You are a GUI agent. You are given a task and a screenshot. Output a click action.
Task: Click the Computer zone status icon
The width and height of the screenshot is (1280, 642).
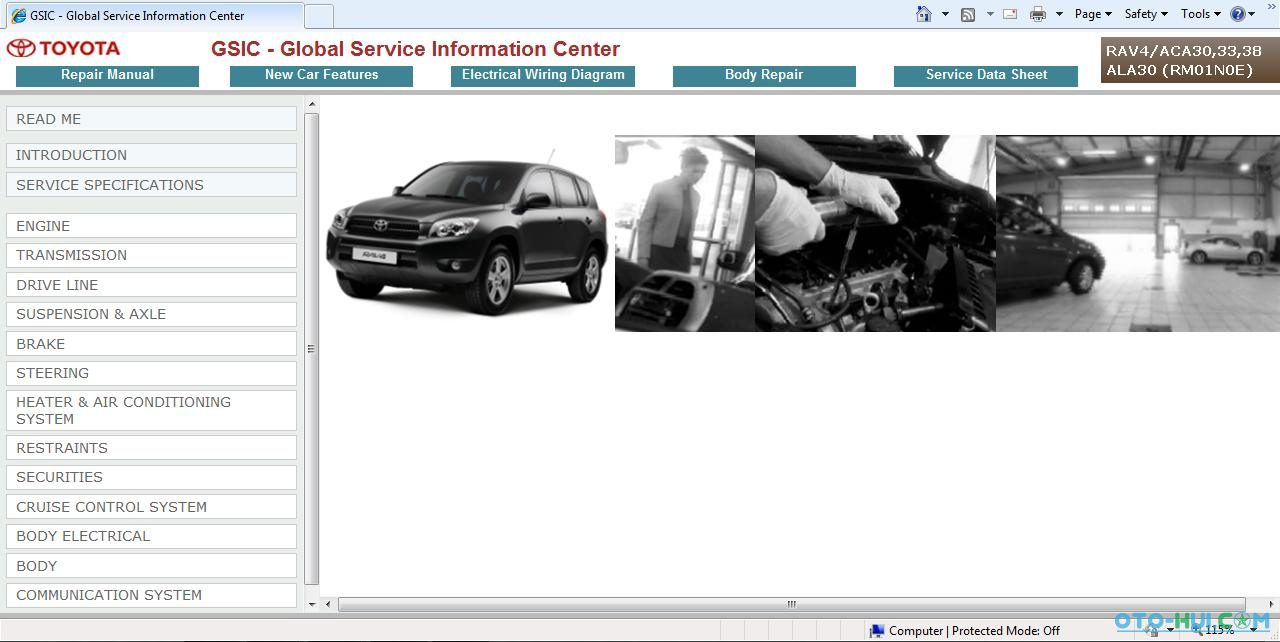pyautogui.click(x=877, y=631)
